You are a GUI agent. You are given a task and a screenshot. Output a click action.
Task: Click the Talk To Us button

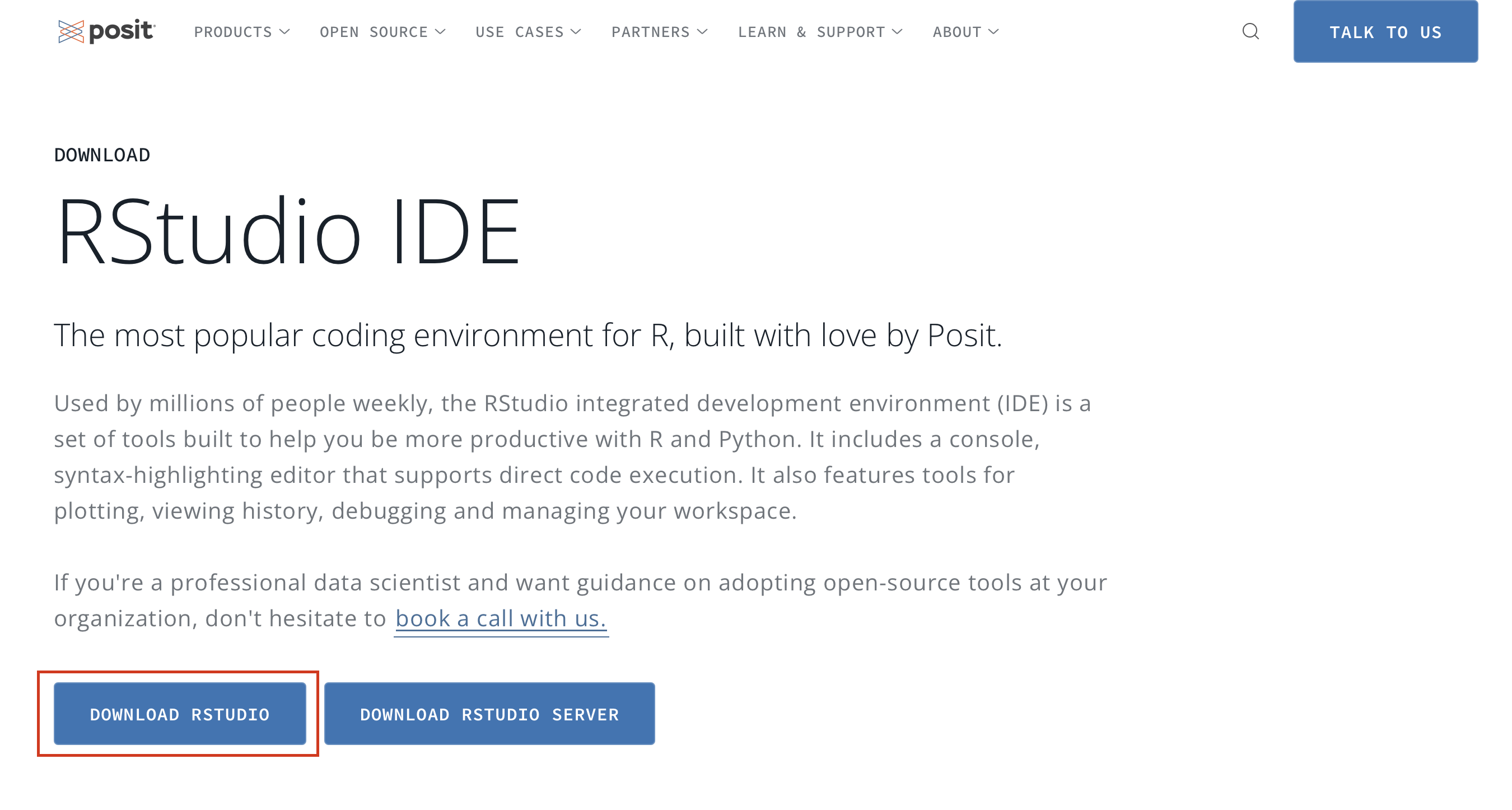pyautogui.click(x=1385, y=32)
